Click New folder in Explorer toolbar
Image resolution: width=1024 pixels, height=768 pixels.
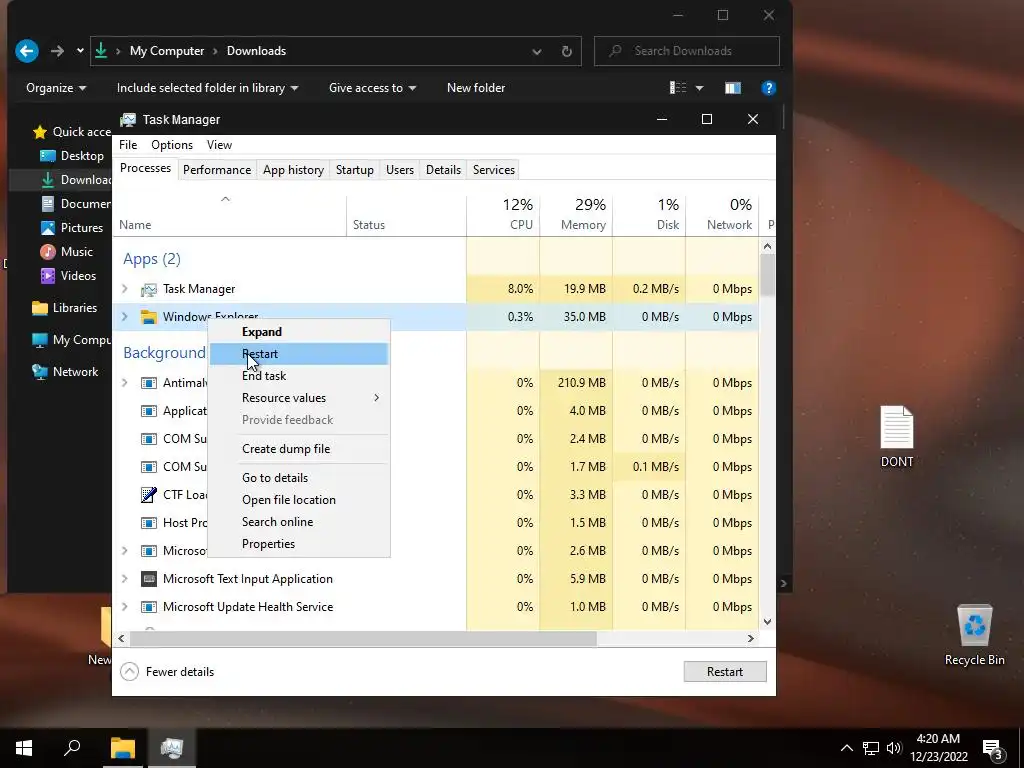(x=475, y=88)
